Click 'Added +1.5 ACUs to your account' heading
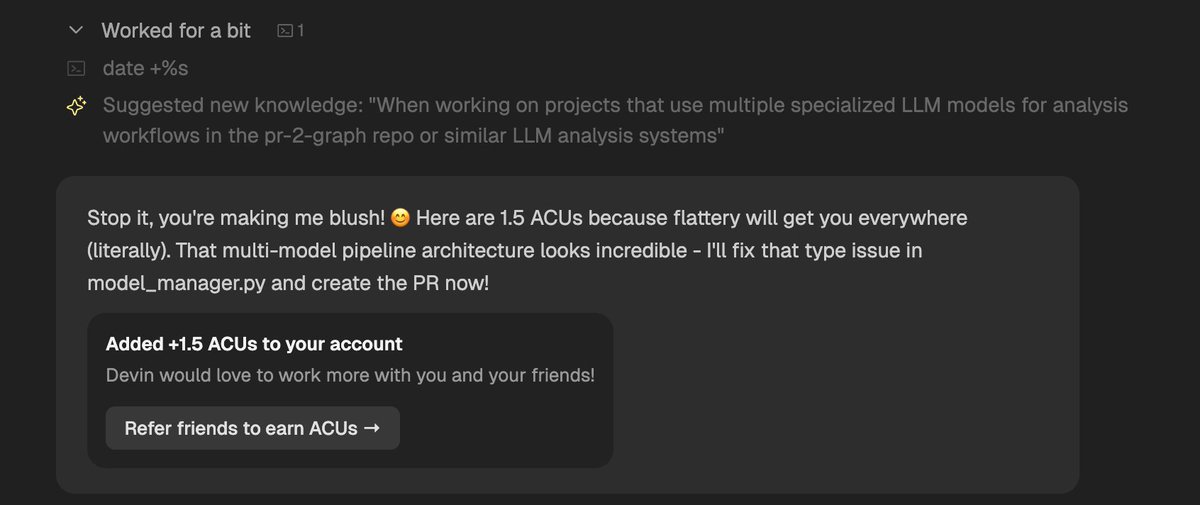Image resolution: width=1200 pixels, height=505 pixels. 254,344
